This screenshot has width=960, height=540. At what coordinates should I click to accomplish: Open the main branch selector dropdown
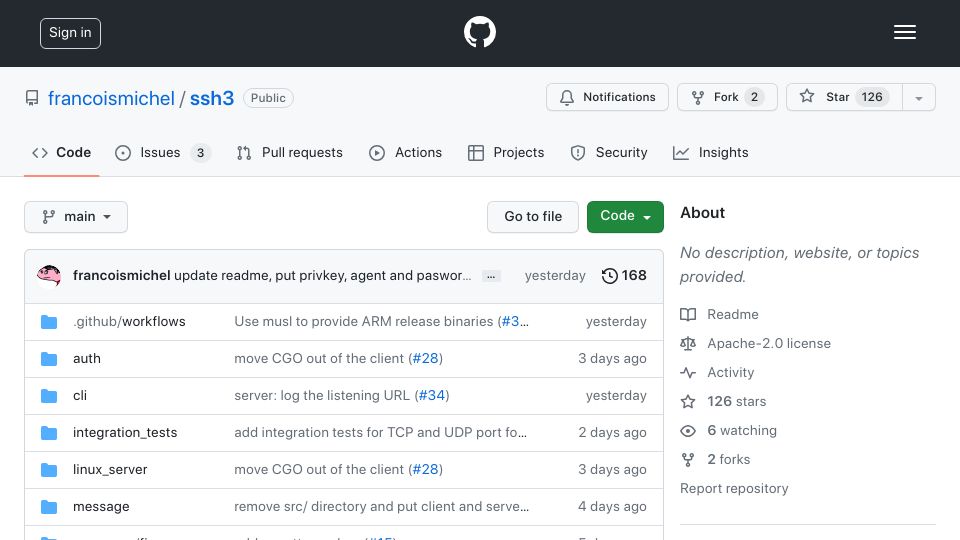point(76,217)
